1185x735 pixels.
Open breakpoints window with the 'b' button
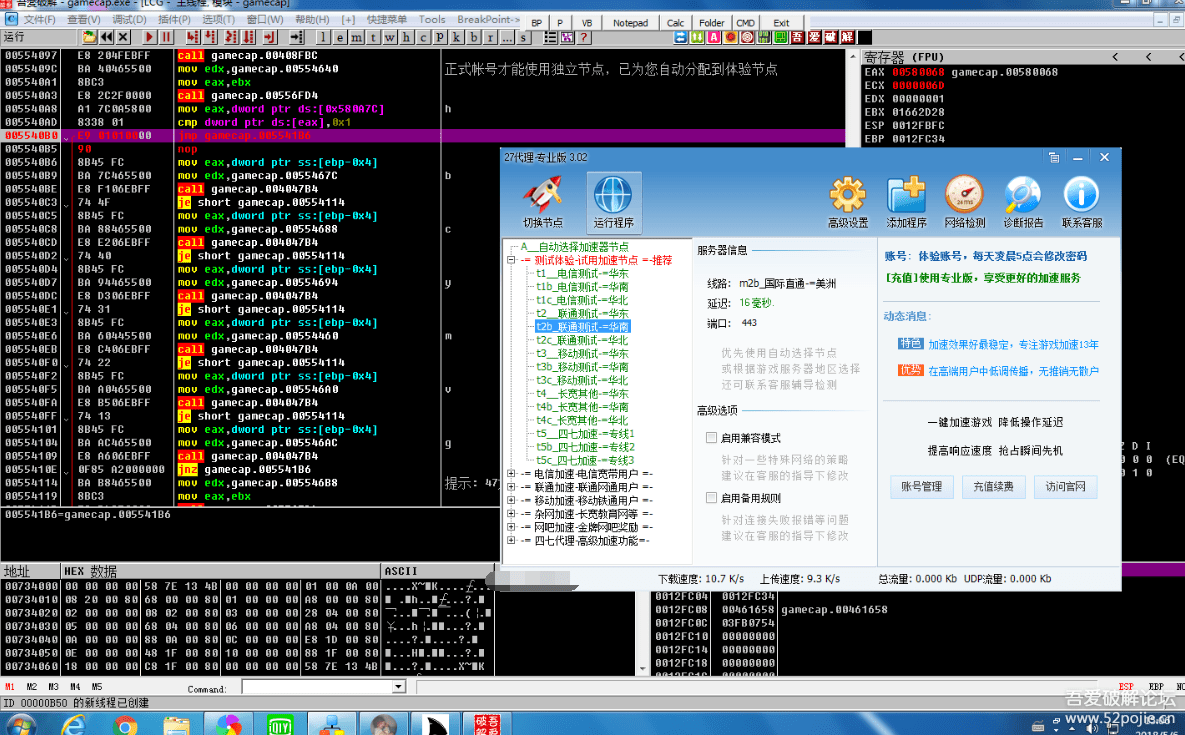474,37
